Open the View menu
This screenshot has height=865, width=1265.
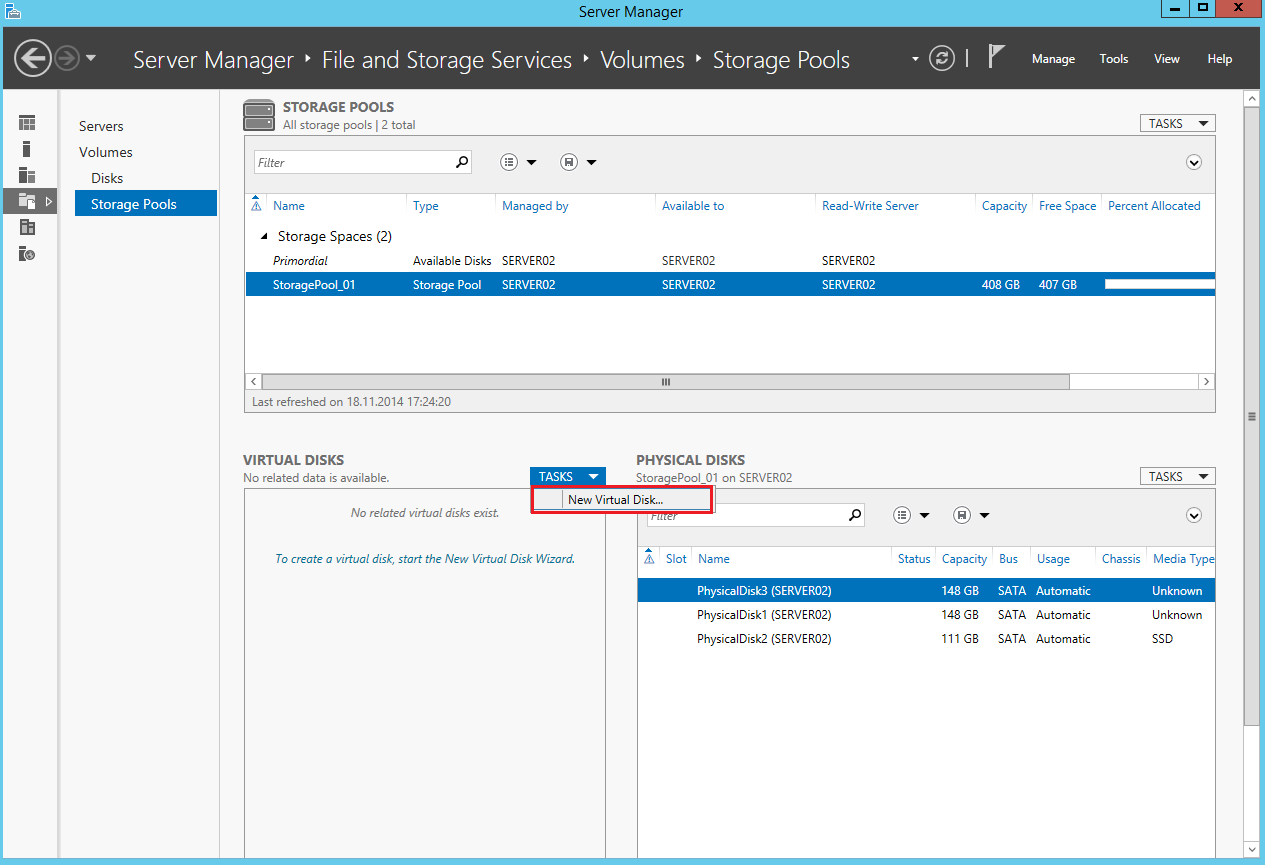pyautogui.click(x=1167, y=59)
